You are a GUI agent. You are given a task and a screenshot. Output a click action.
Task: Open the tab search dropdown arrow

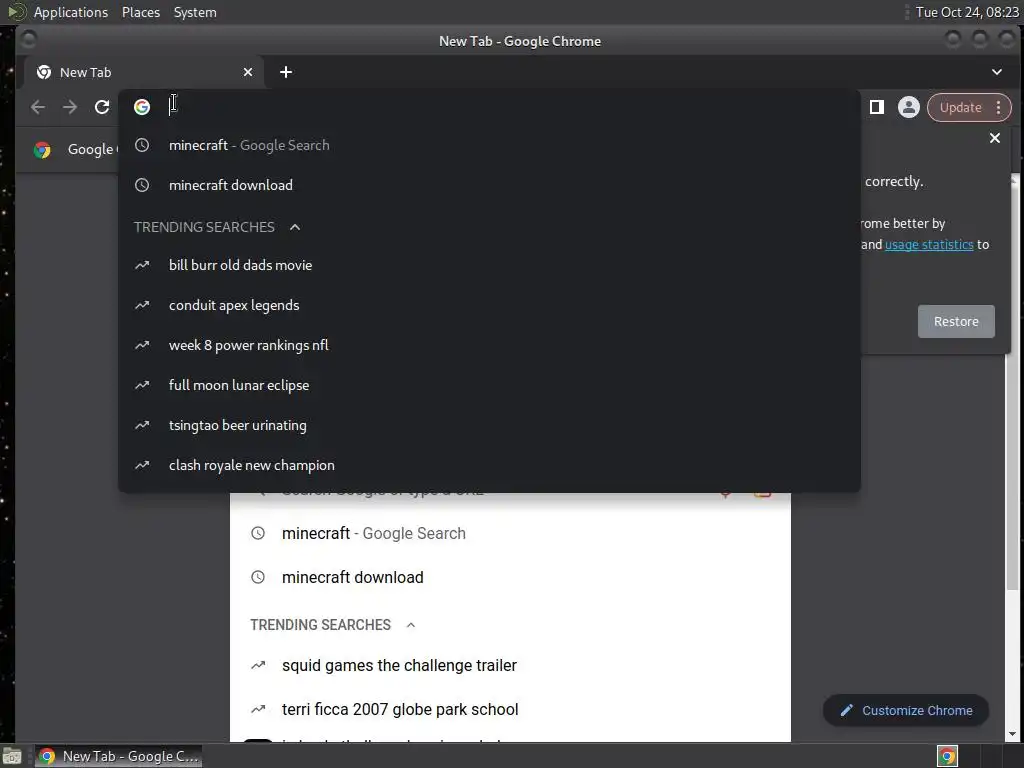click(997, 72)
